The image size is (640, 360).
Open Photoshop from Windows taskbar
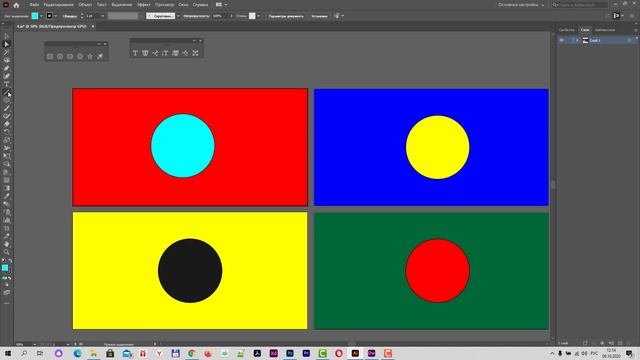(x=290, y=353)
